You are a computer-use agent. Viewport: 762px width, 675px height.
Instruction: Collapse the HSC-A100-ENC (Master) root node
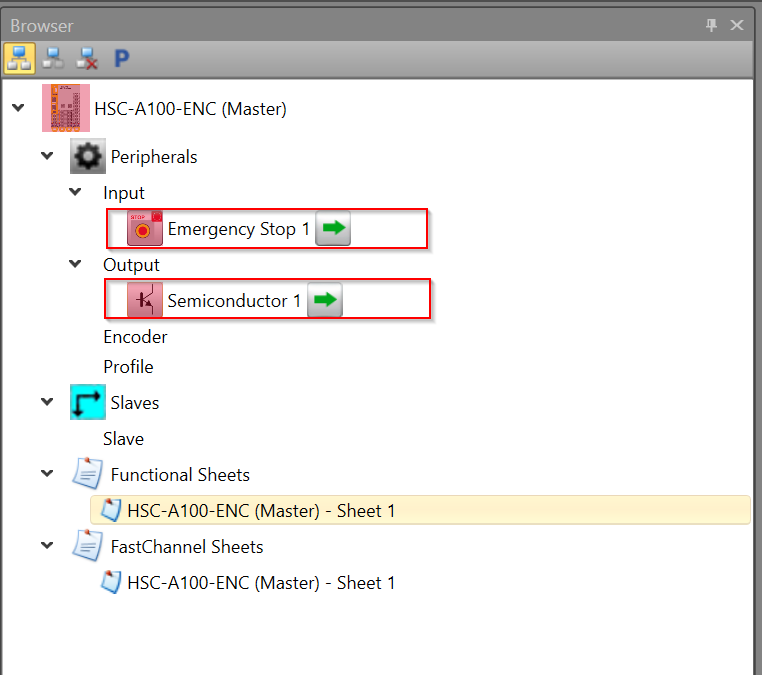click(18, 107)
